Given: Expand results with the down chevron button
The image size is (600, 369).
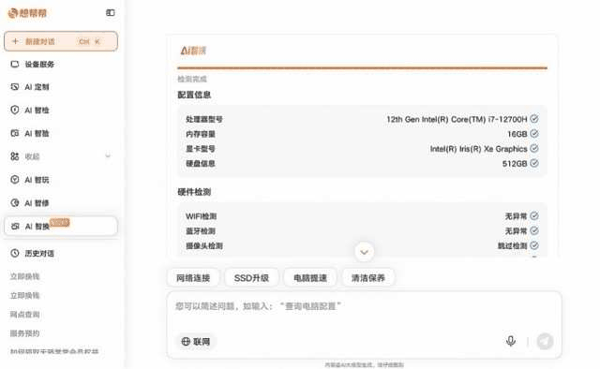Looking at the screenshot, I should (x=364, y=252).
